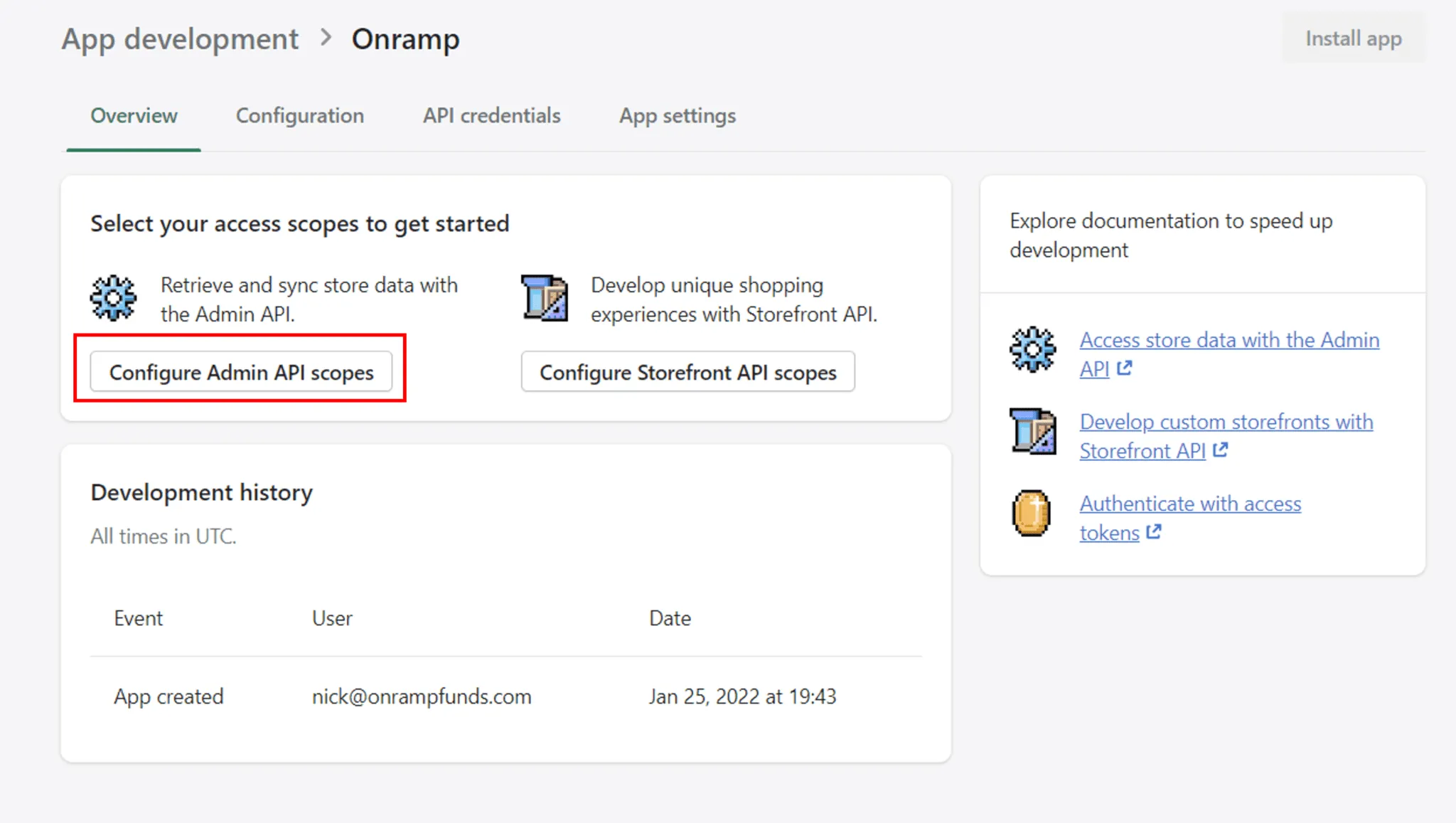The image size is (1456, 823).
Task: Click the Event column header
Action: (x=139, y=618)
